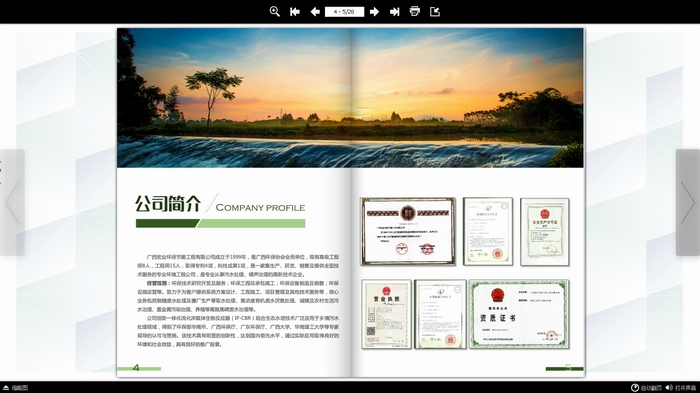Click the zoom-in magnifier icon

(x=275, y=12)
